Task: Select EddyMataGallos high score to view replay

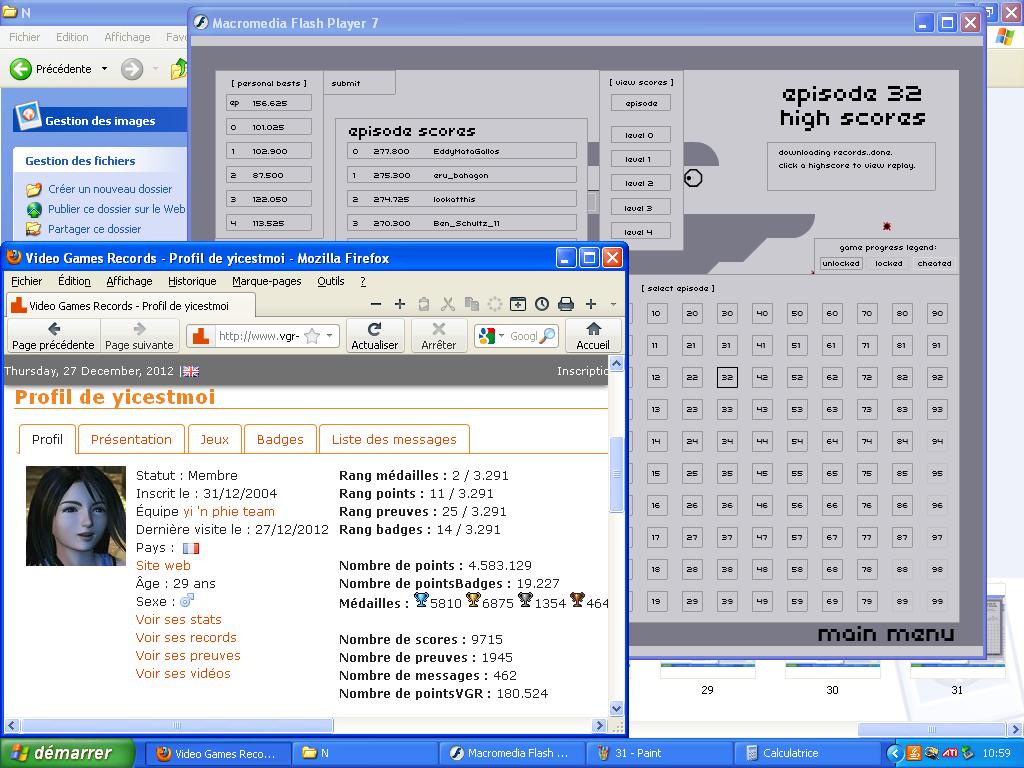Action: (462, 151)
